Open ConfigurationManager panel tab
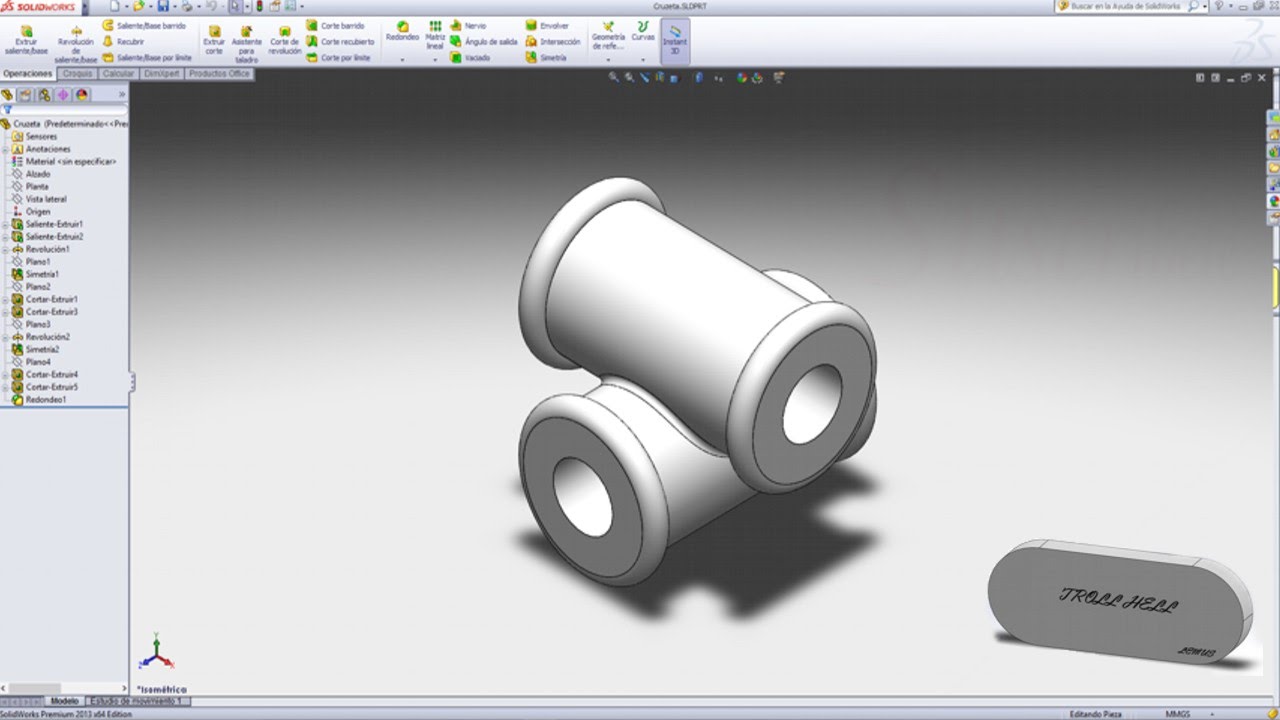Image resolution: width=1280 pixels, height=720 pixels. click(45, 95)
